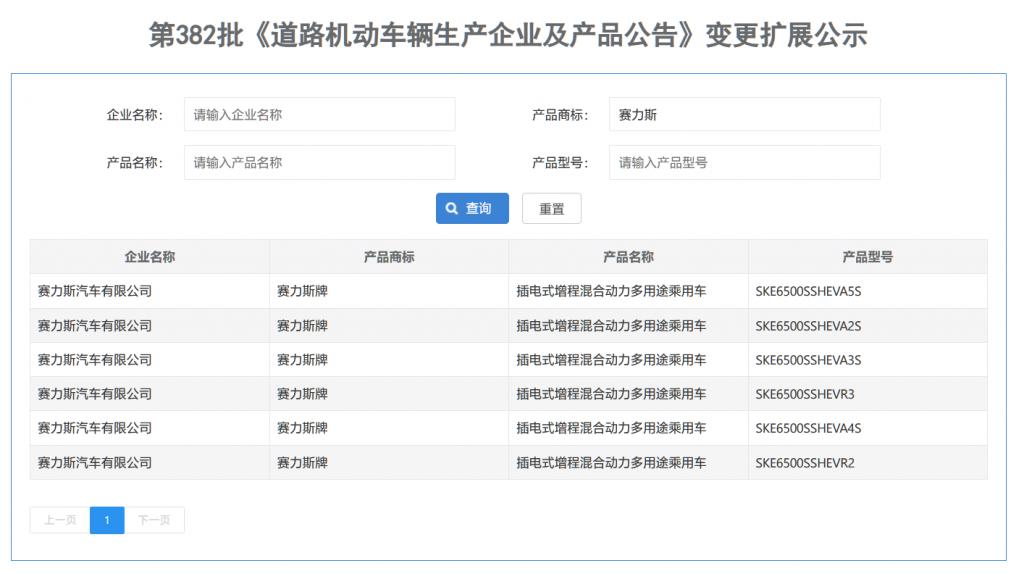Click product name in SKE6500SSHEVR2 row
Image resolution: width=1024 pixels, height=574 pixels.
(x=611, y=463)
